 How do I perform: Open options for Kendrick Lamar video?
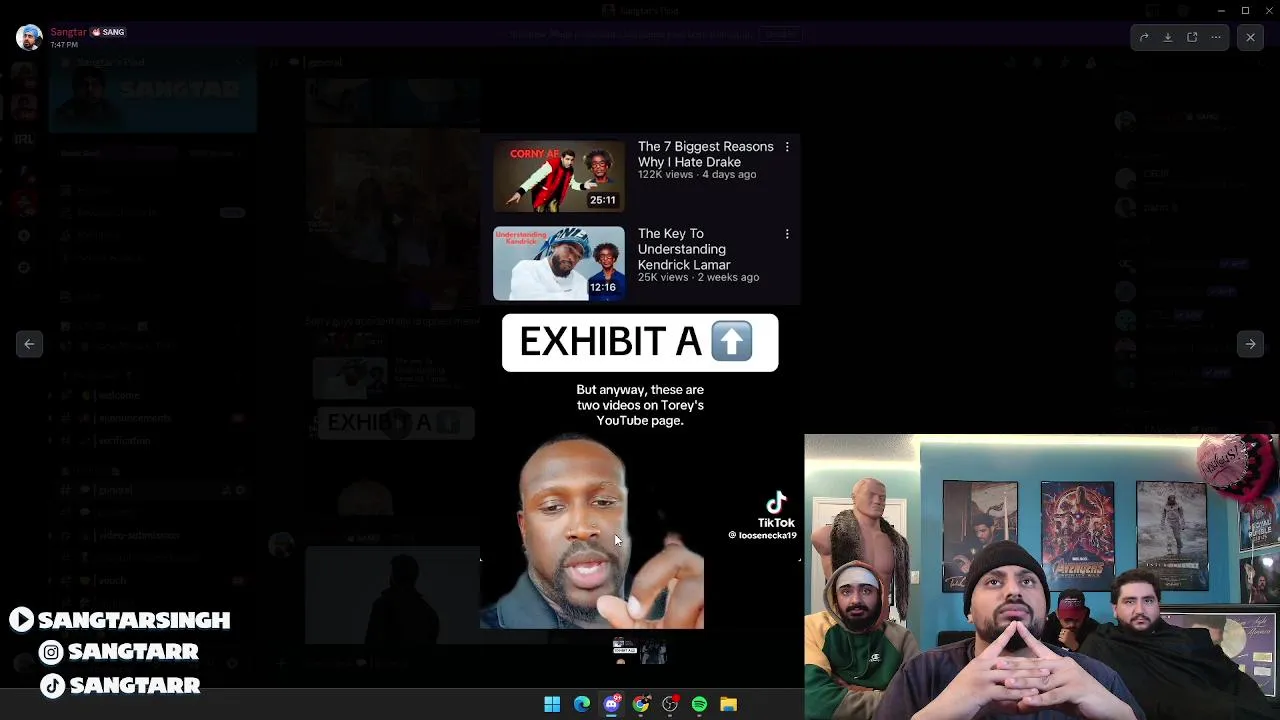[x=787, y=234]
